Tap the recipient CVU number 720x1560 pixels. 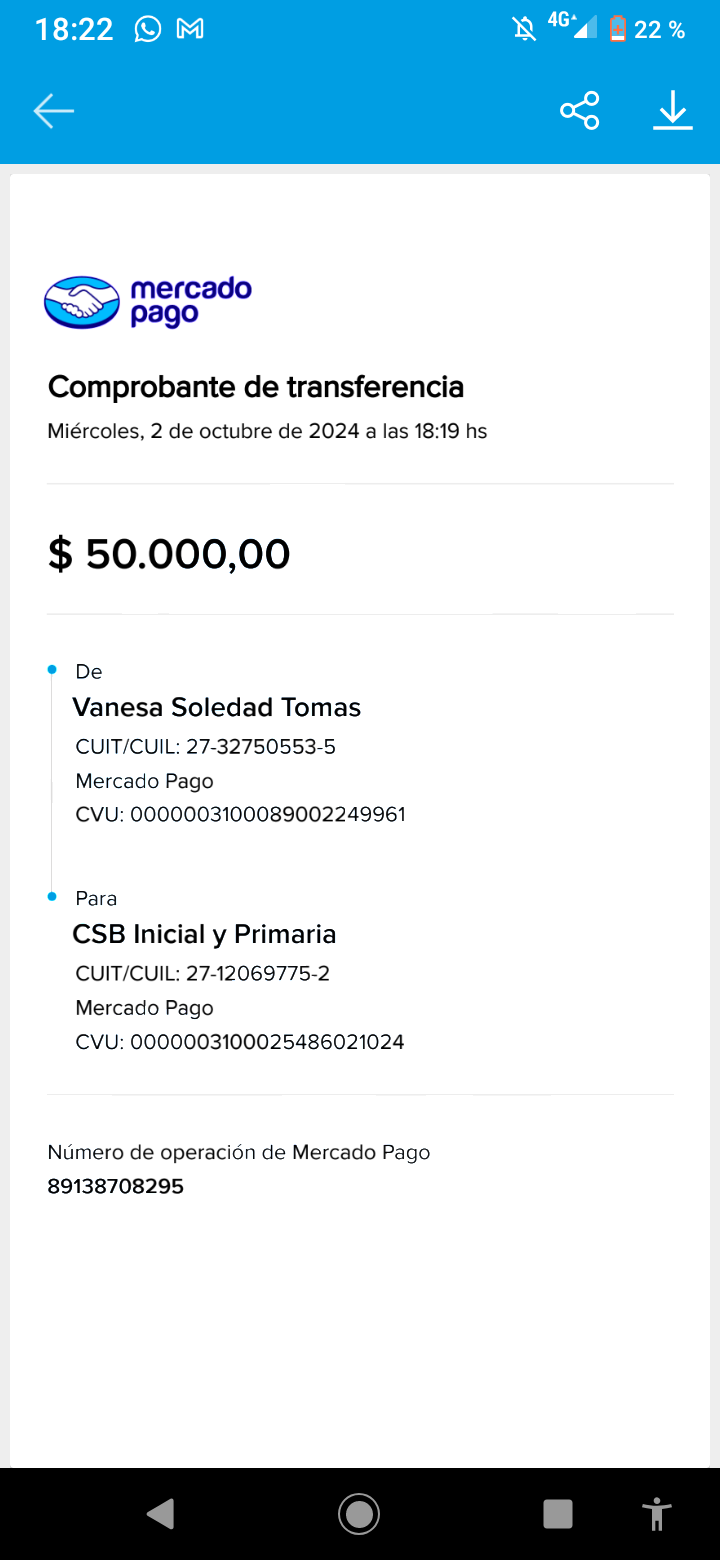tap(240, 1042)
